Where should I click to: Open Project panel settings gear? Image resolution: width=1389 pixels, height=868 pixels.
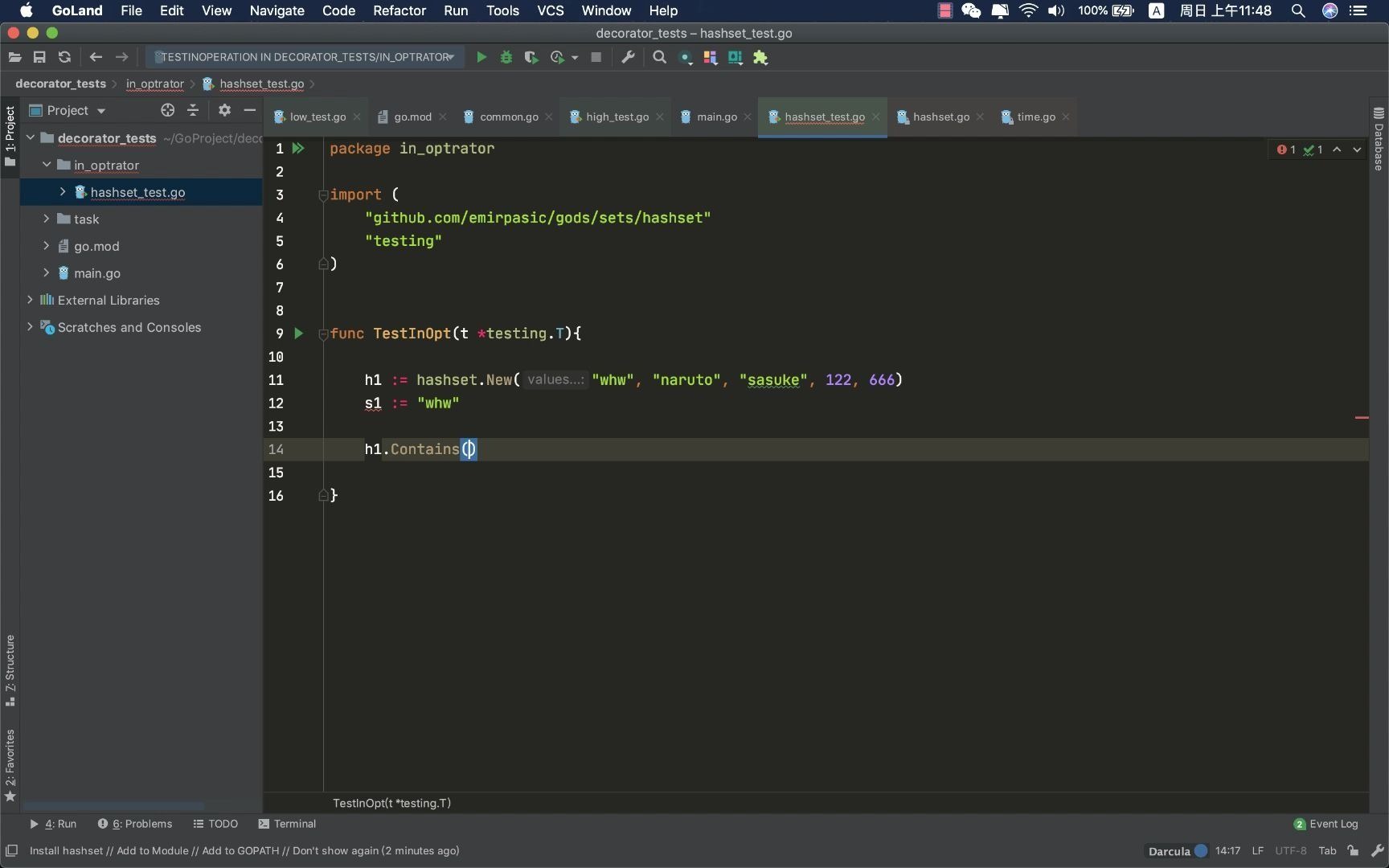click(224, 110)
